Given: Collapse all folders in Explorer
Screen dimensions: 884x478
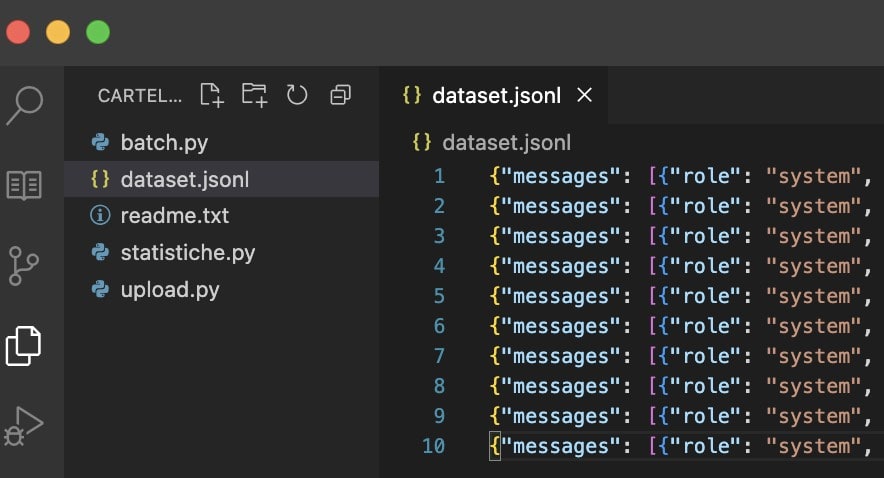Looking at the screenshot, I should pyautogui.click(x=340, y=95).
